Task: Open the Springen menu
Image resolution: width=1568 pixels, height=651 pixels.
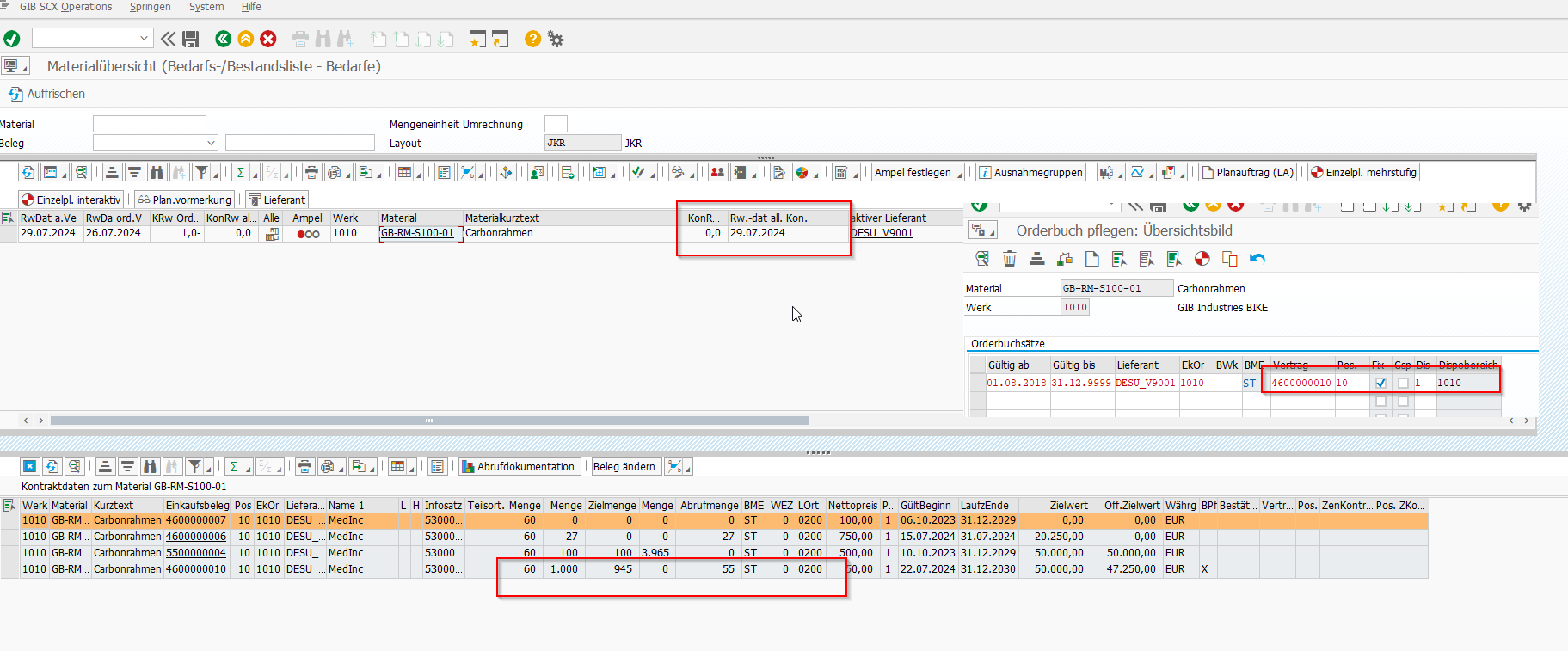Action: click(x=150, y=7)
